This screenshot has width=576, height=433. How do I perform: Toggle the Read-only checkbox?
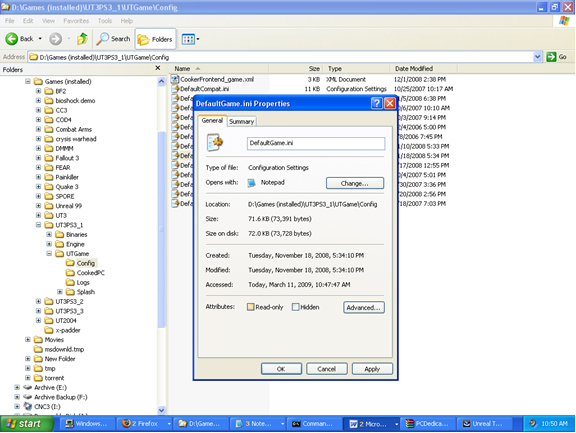[x=251, y=307]
